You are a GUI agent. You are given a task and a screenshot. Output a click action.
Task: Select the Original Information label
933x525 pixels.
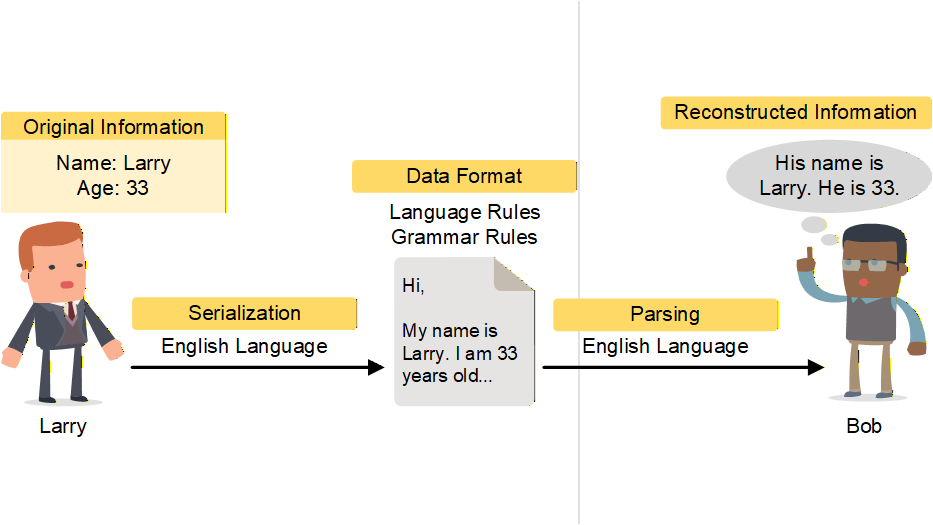(x=113, y=127)
